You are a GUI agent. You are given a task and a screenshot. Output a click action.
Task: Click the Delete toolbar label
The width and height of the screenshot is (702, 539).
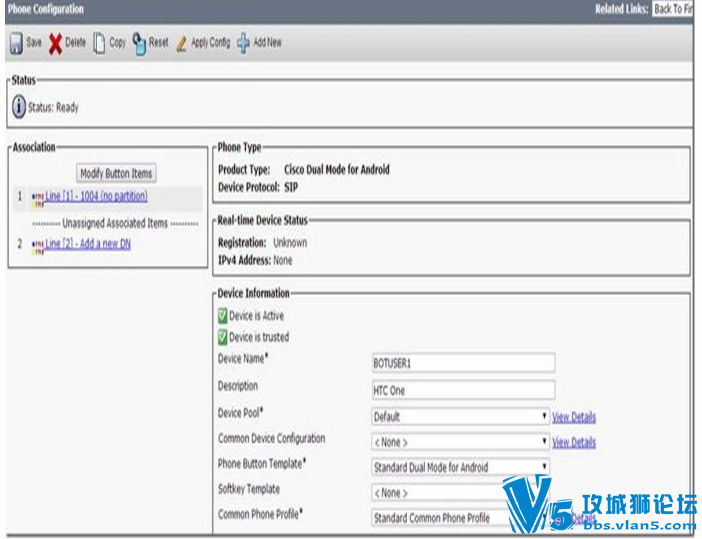point(75,43)
